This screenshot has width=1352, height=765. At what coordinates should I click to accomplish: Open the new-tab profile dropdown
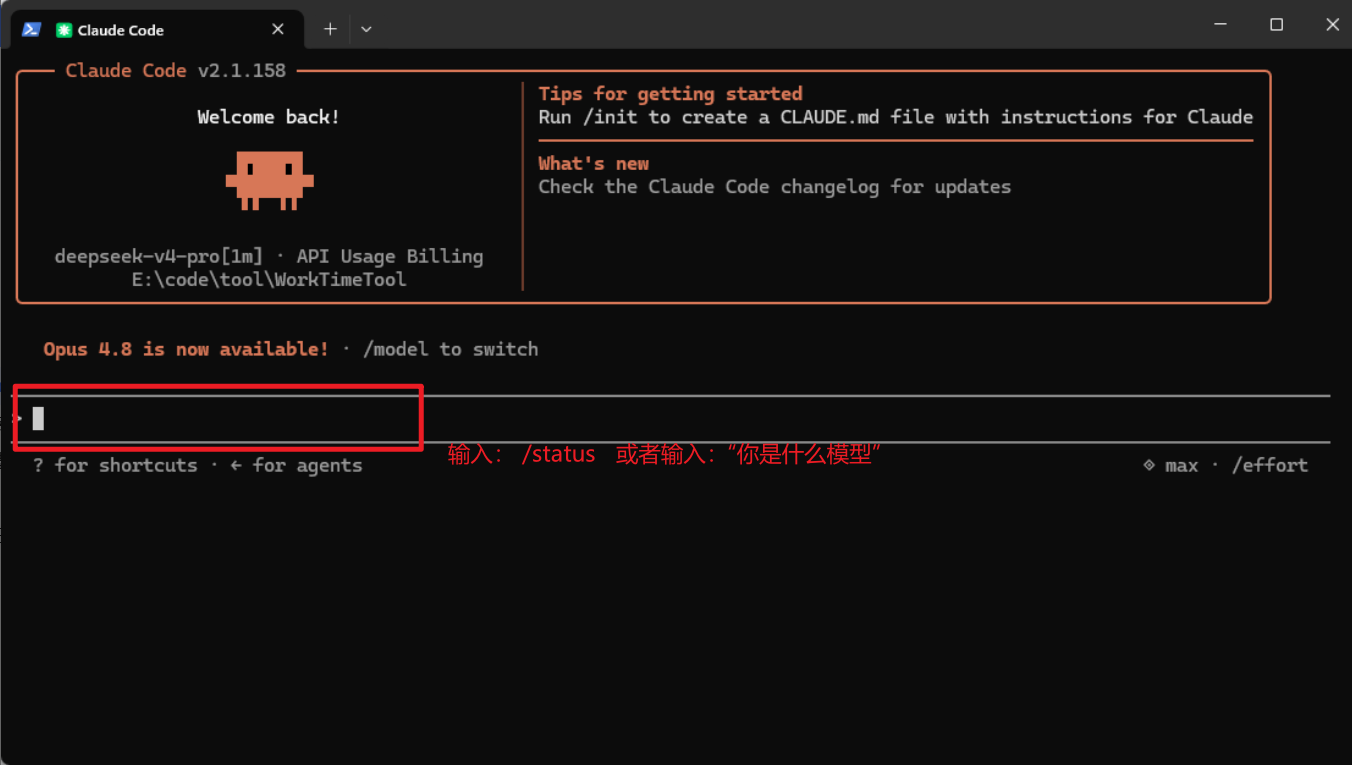click(366, 29)
